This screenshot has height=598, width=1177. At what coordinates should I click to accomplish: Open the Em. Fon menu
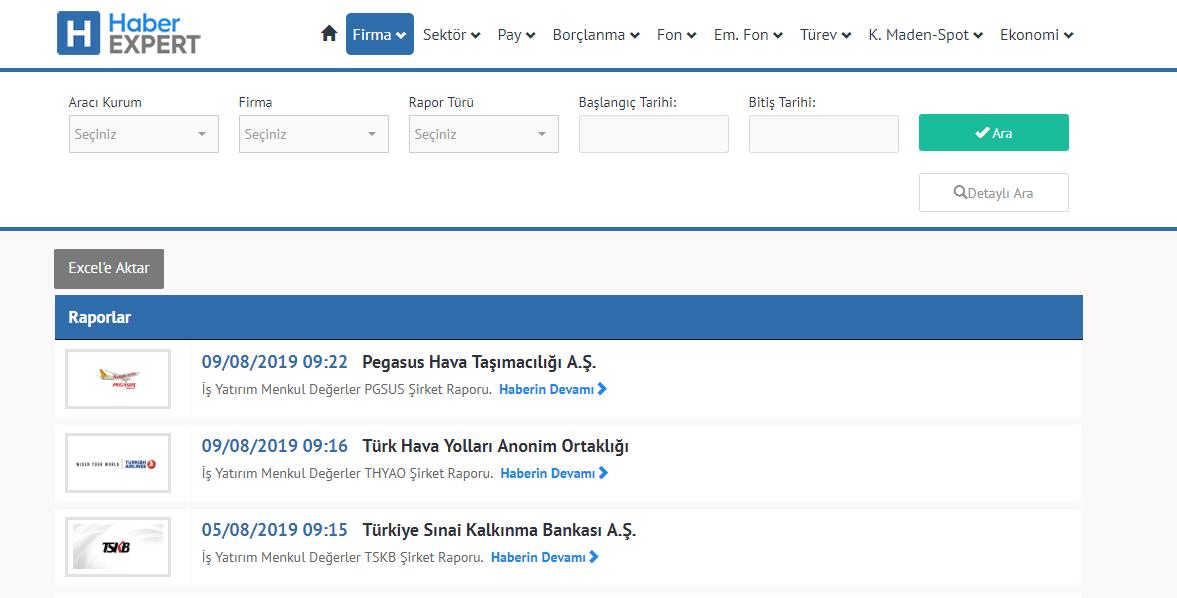click(748, 35)
